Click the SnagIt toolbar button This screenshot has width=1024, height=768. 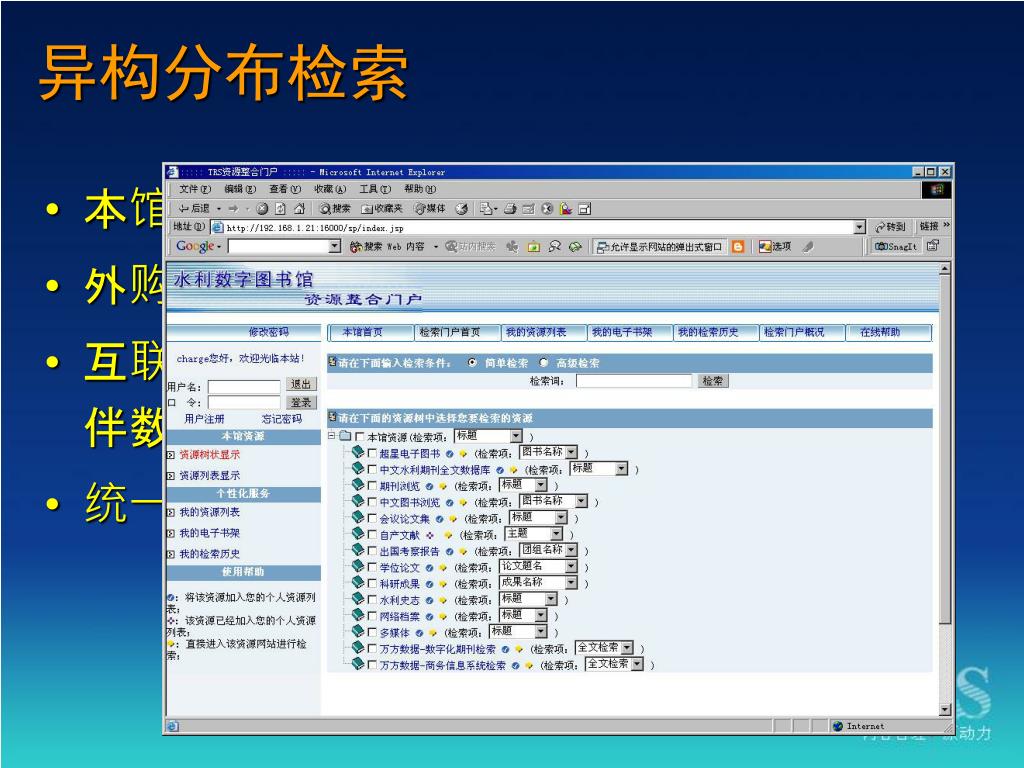895,246
